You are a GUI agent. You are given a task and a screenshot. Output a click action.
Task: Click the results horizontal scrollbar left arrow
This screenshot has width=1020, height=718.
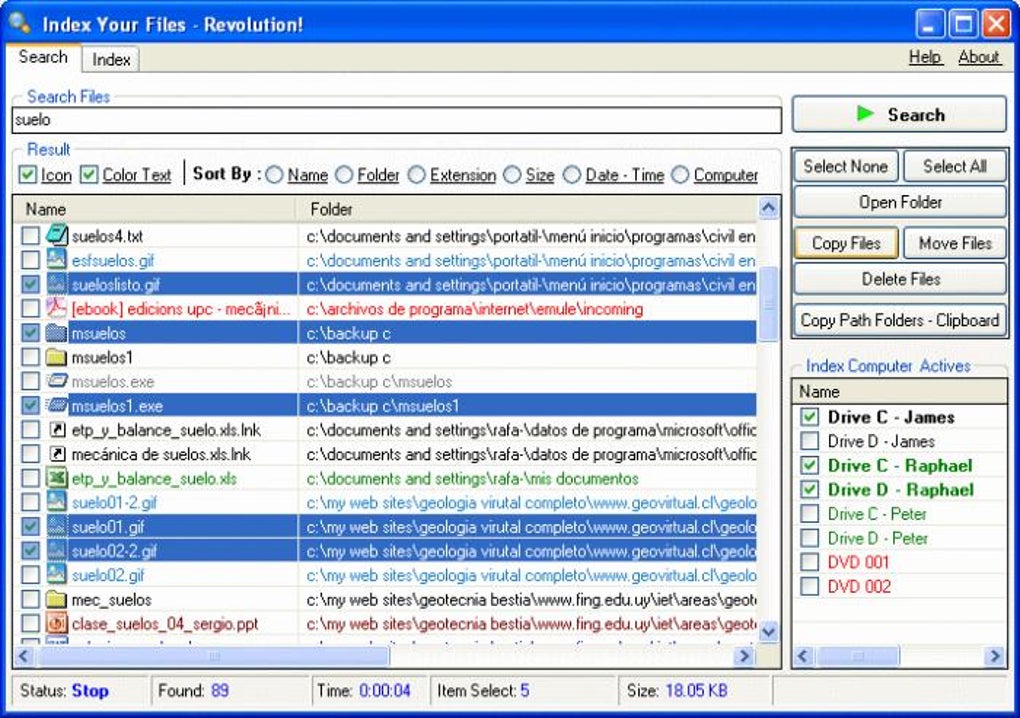coord(23,656)
